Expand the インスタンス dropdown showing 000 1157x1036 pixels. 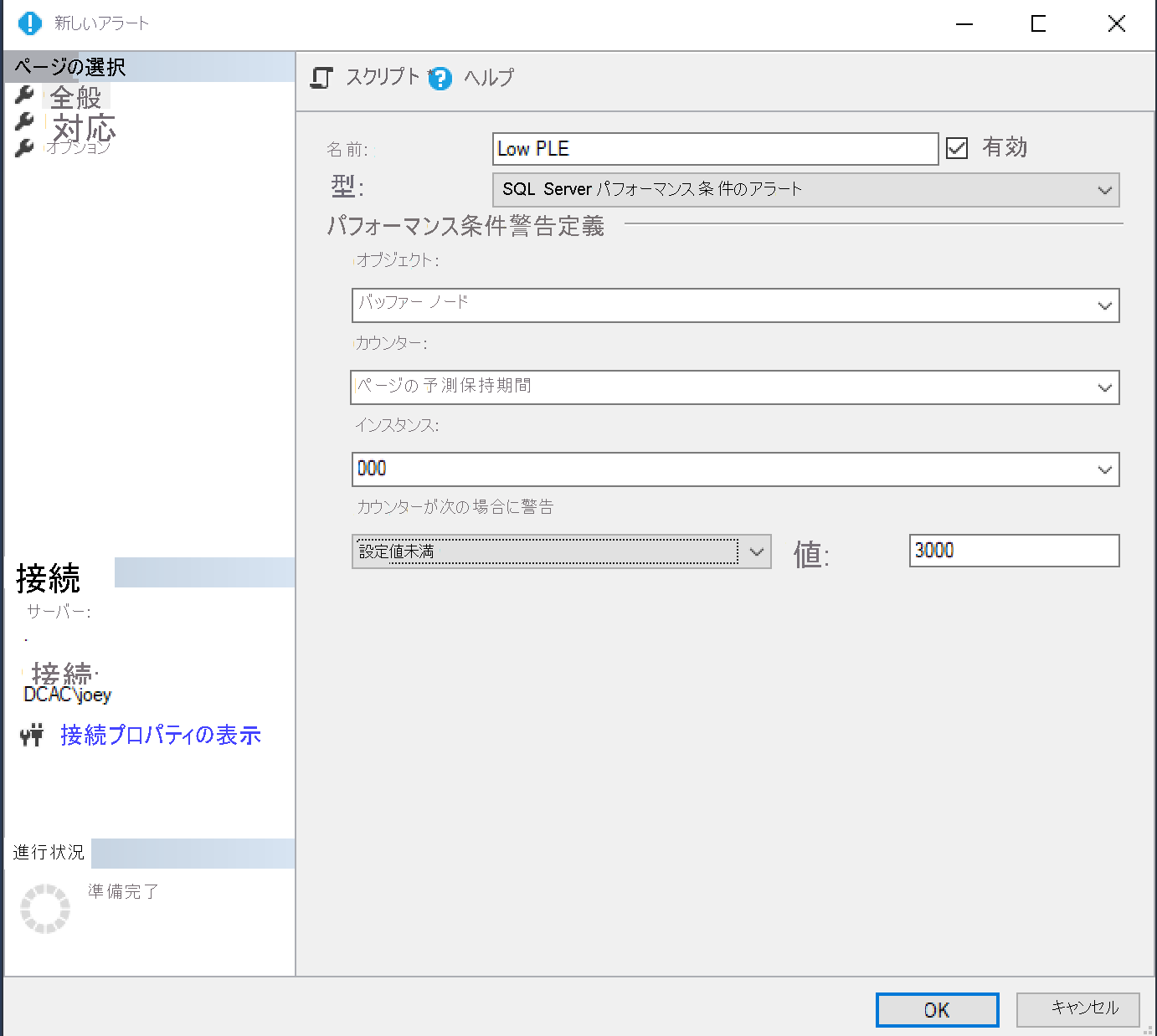1105,469
